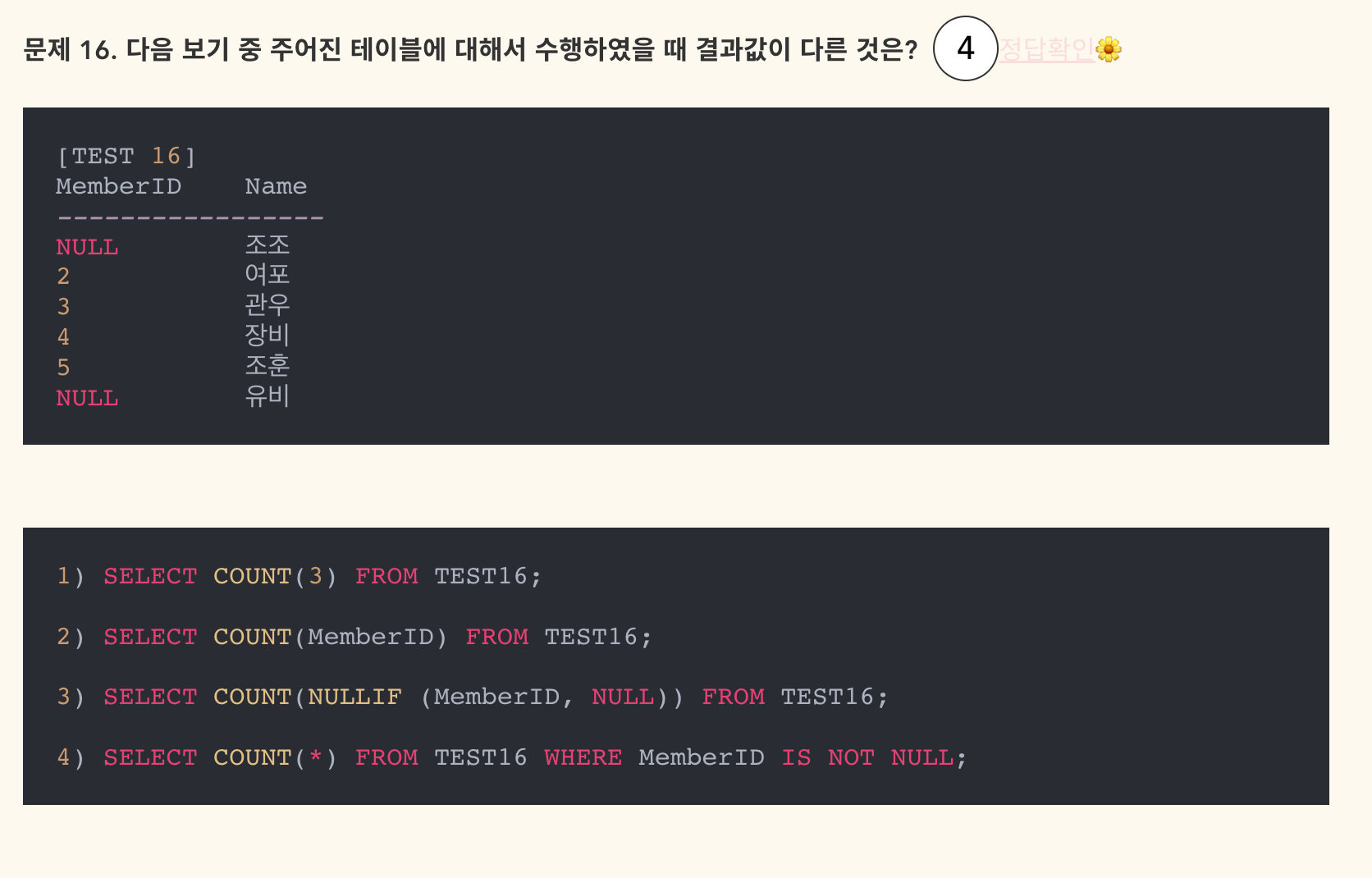The image size is (1372, 878).
Task: Click the name 조조 in table
Action: (268, 245)
